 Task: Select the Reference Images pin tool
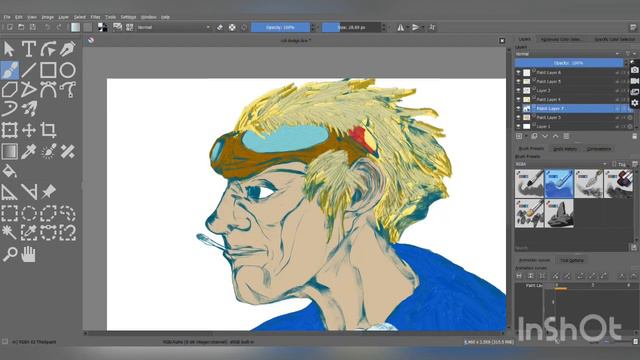click(48, 192)
